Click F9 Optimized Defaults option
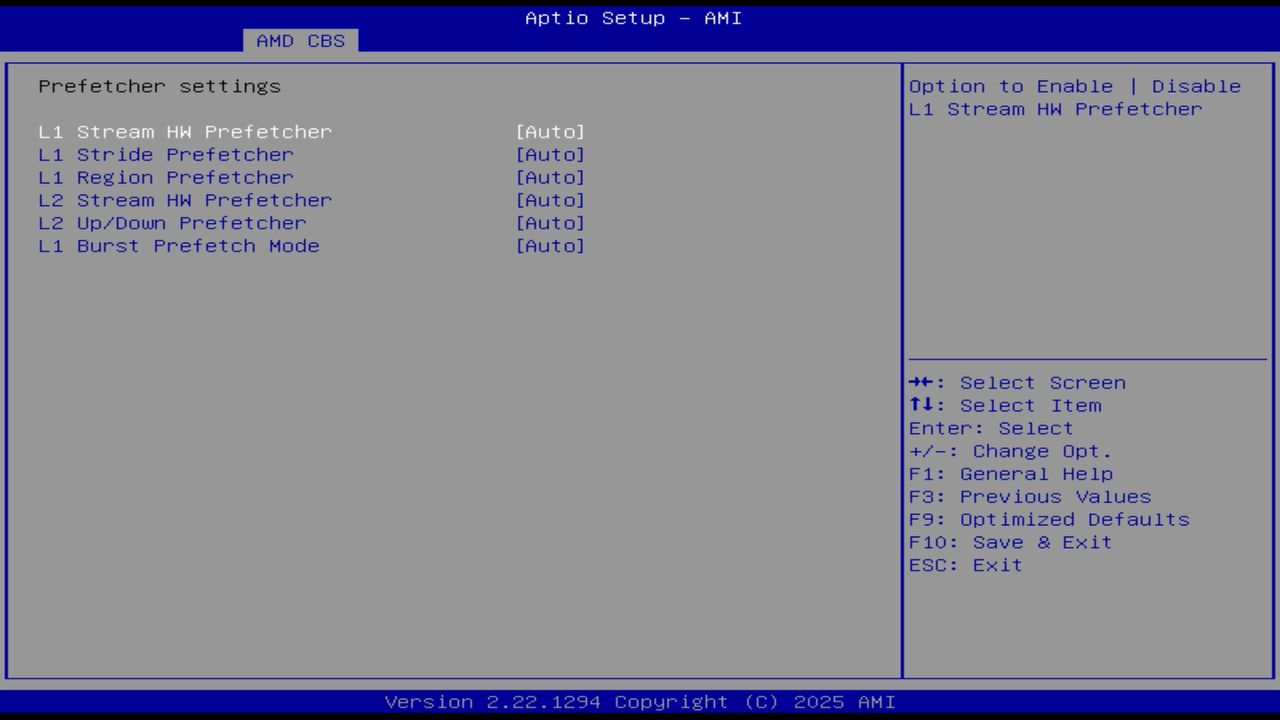 click(x=1048, y=519)
